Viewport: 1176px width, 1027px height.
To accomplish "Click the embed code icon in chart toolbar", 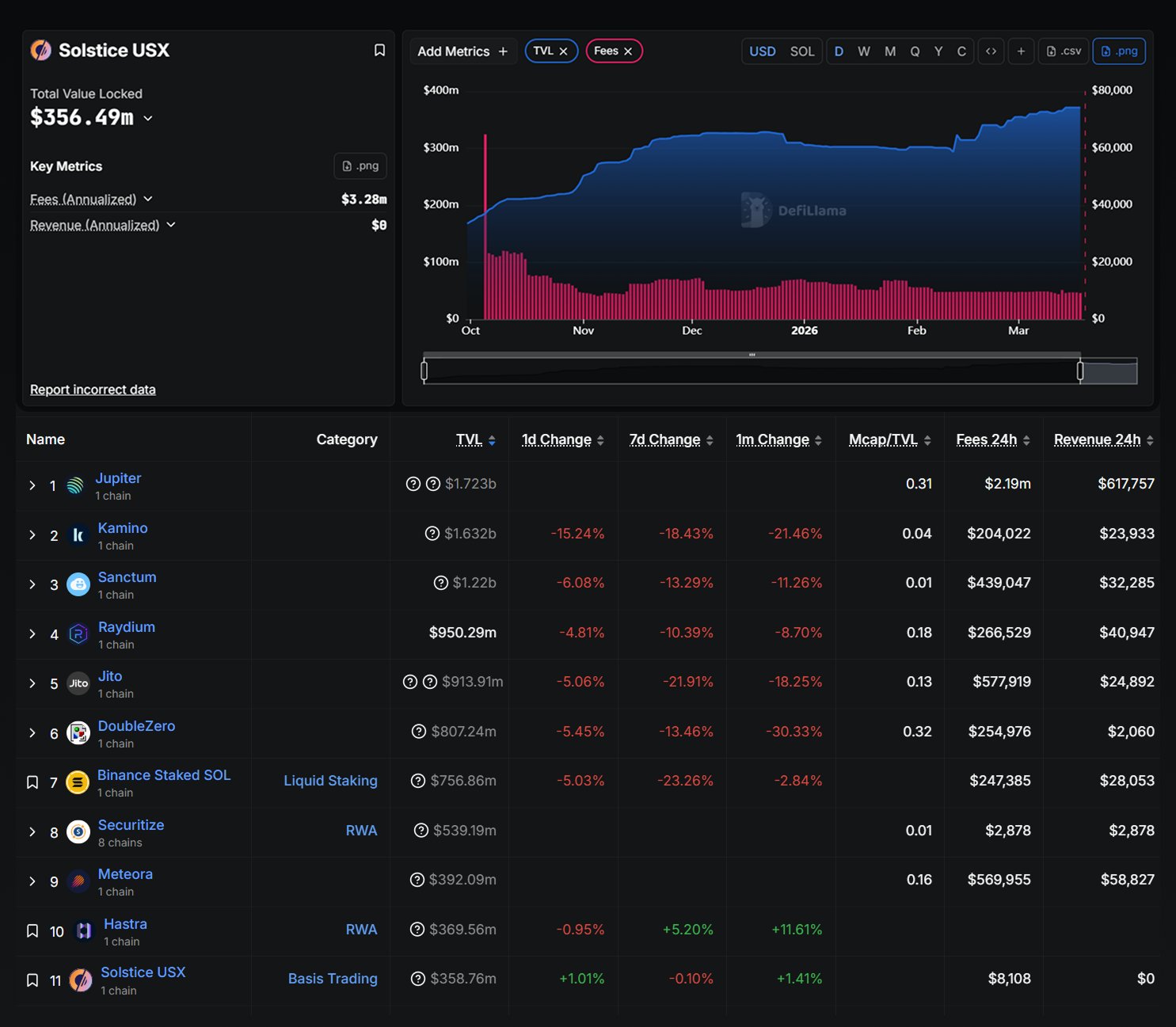I will coord(991,51).
